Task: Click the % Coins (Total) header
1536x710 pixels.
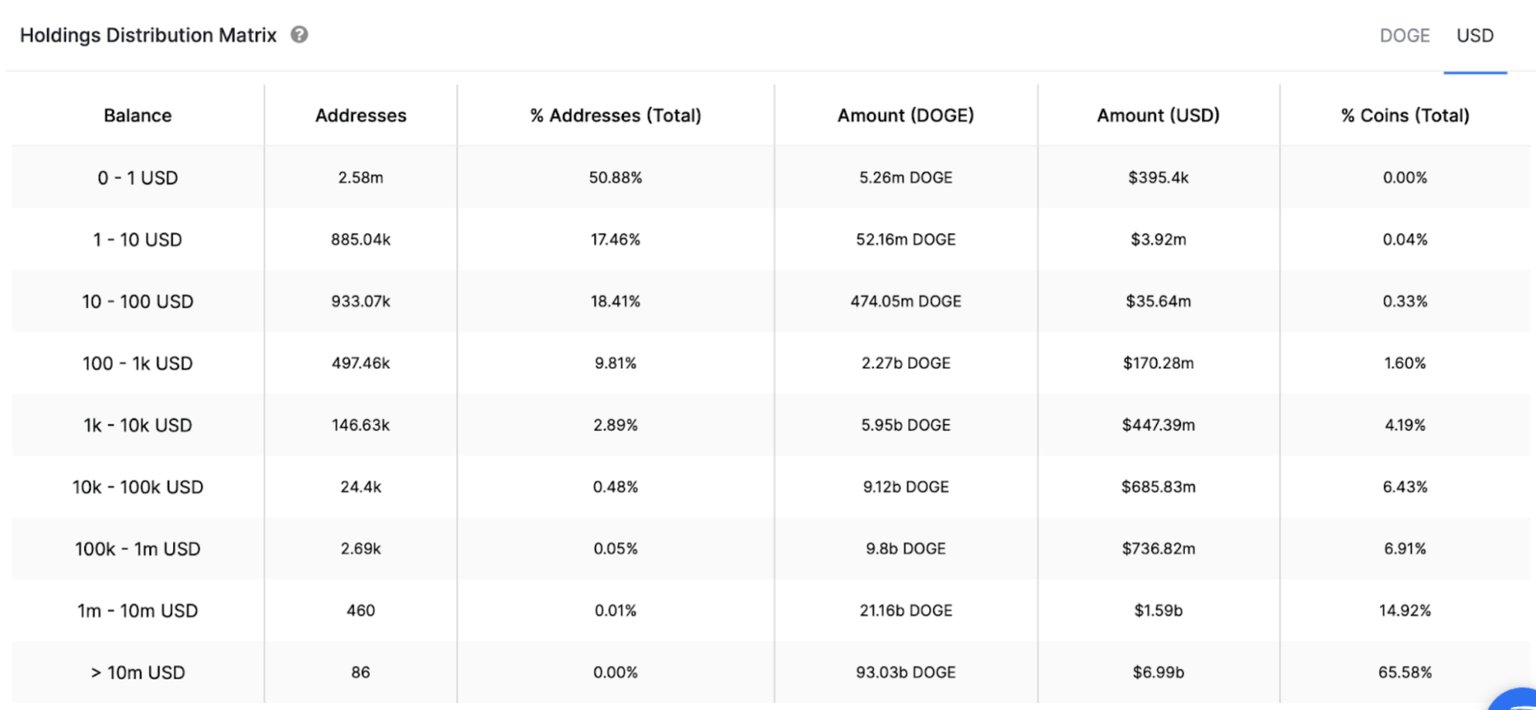Action: 1405,115
